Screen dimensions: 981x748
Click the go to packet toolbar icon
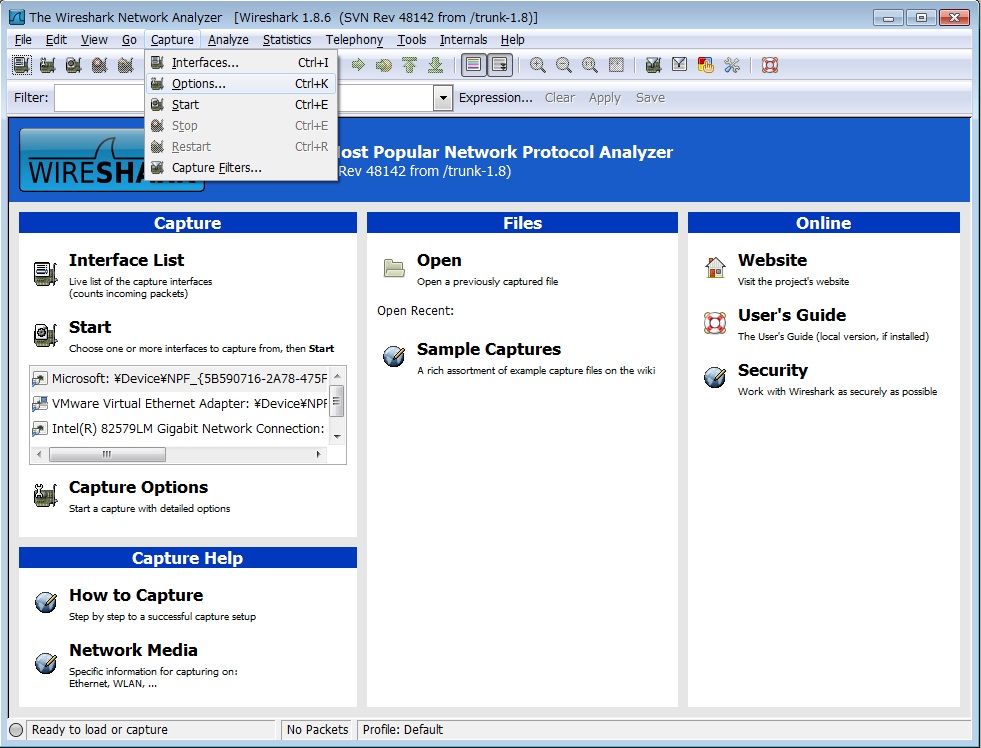tap(384, 64)
